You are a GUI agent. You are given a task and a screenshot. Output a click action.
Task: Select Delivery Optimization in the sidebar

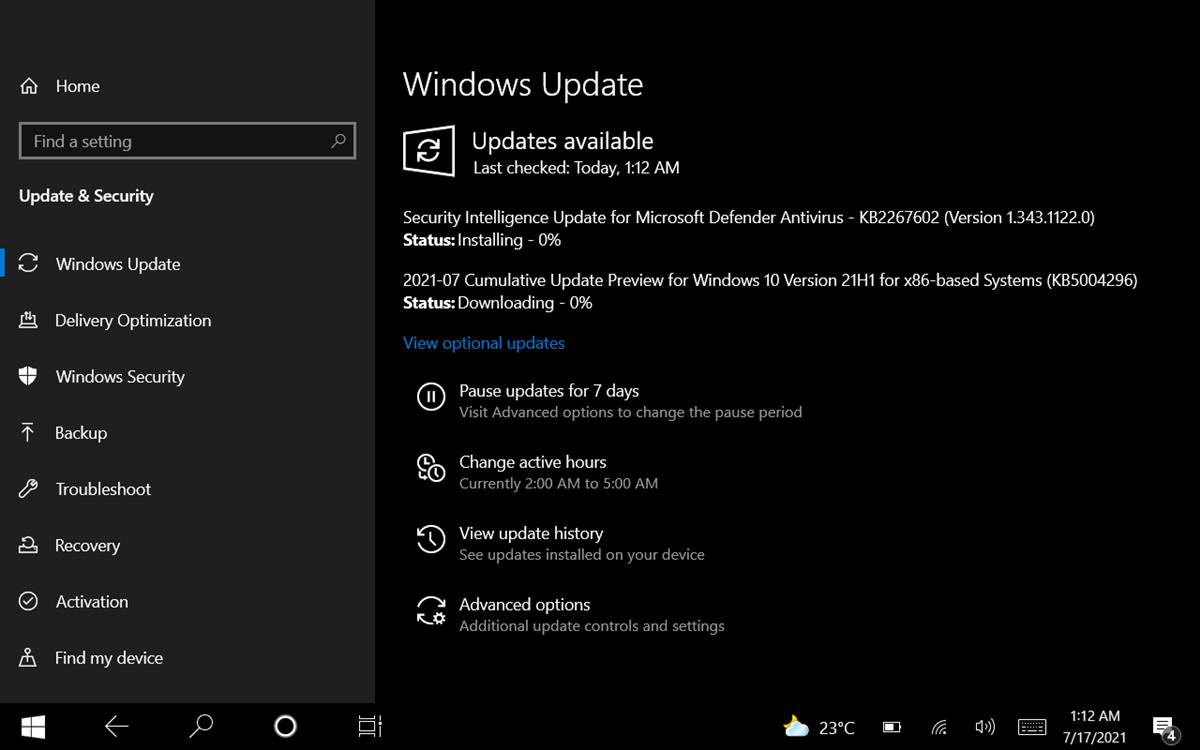tap(133, 321)
